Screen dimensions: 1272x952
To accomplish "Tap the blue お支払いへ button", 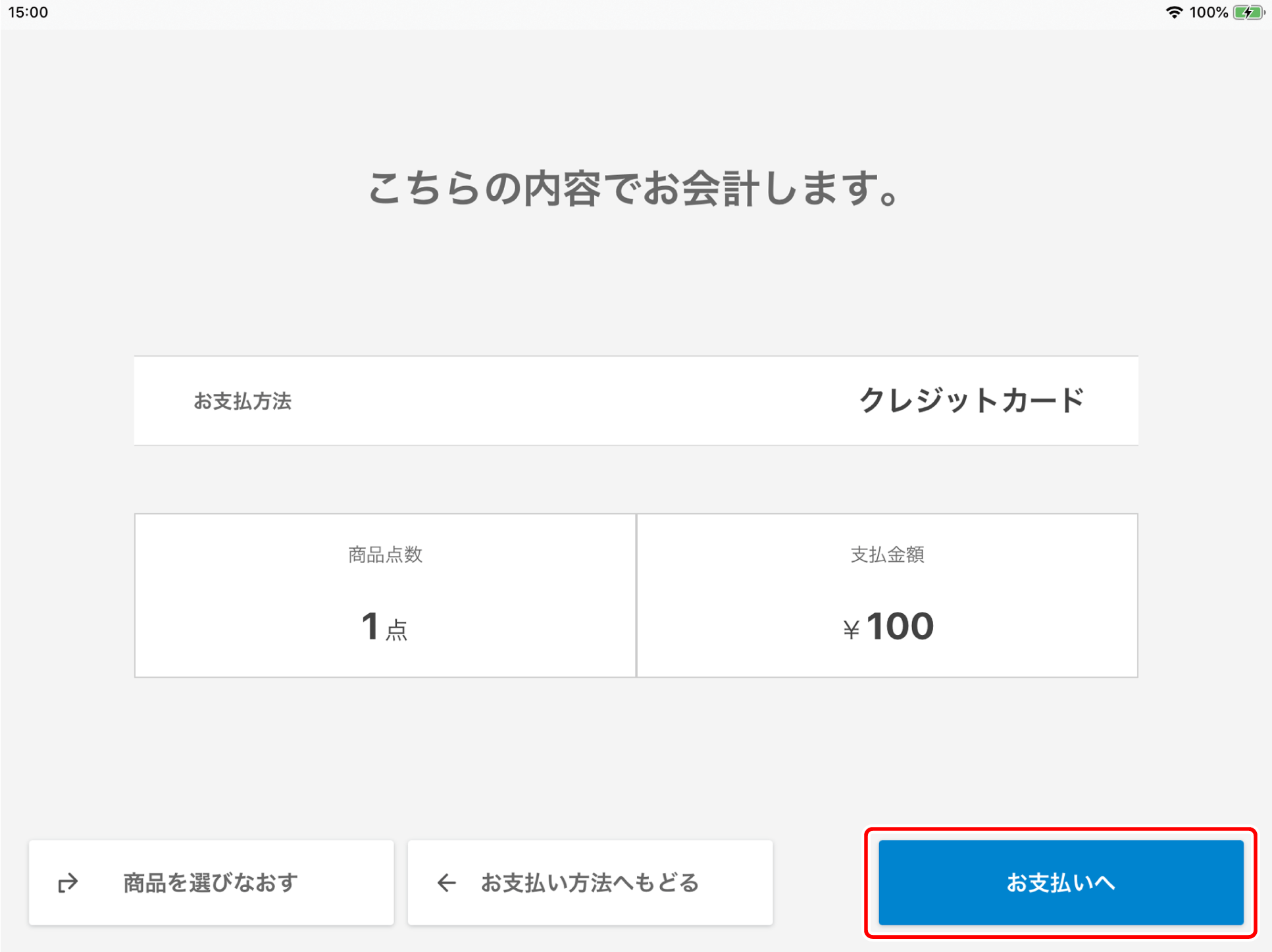I will click(1061, 882).
